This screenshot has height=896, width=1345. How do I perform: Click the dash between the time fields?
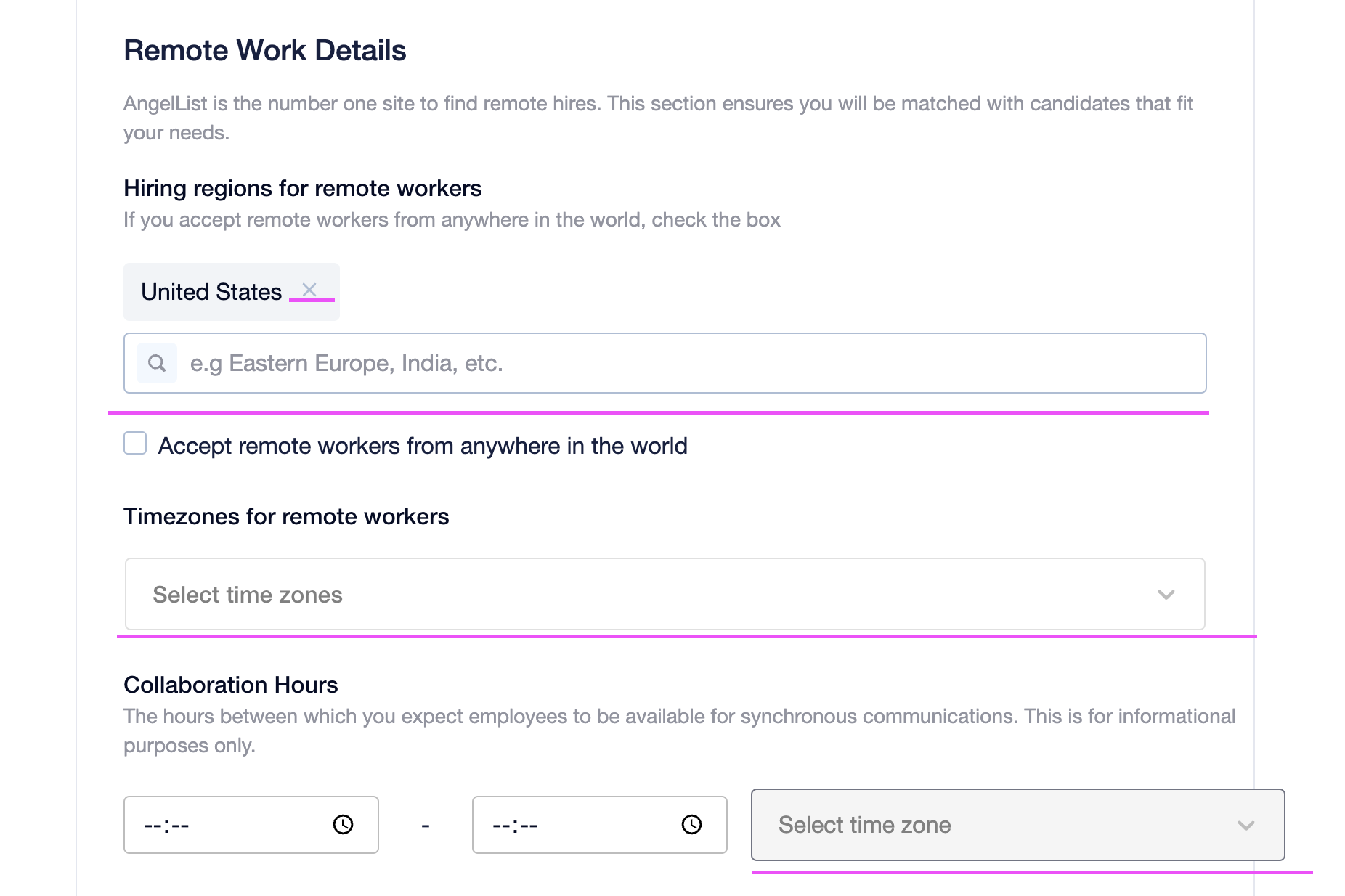click(426, 826)
